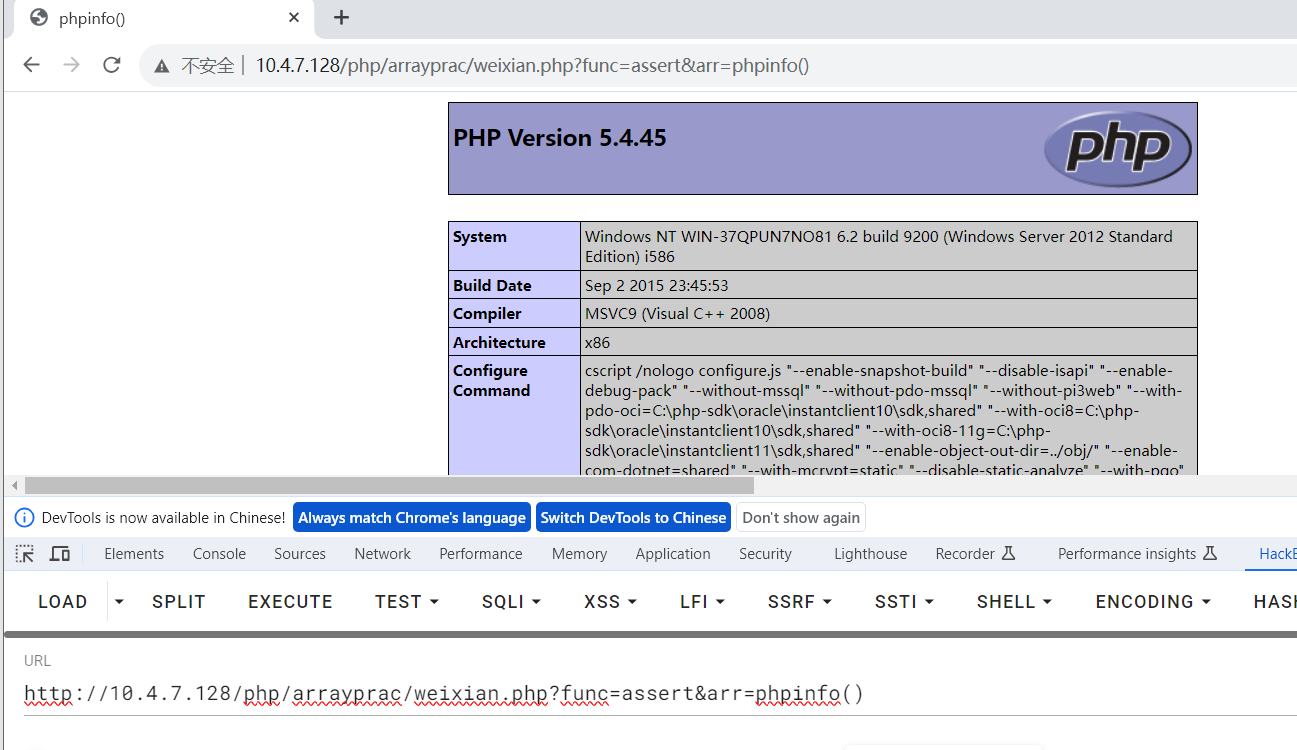Click the browser back arrow

click(31, 65)
